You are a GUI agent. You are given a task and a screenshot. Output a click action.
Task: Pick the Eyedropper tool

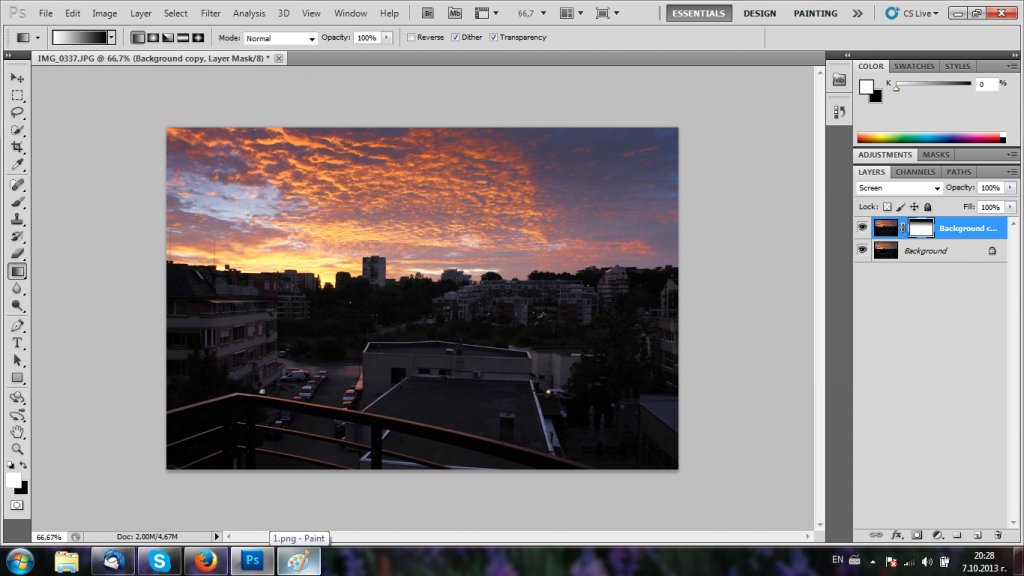17,164
